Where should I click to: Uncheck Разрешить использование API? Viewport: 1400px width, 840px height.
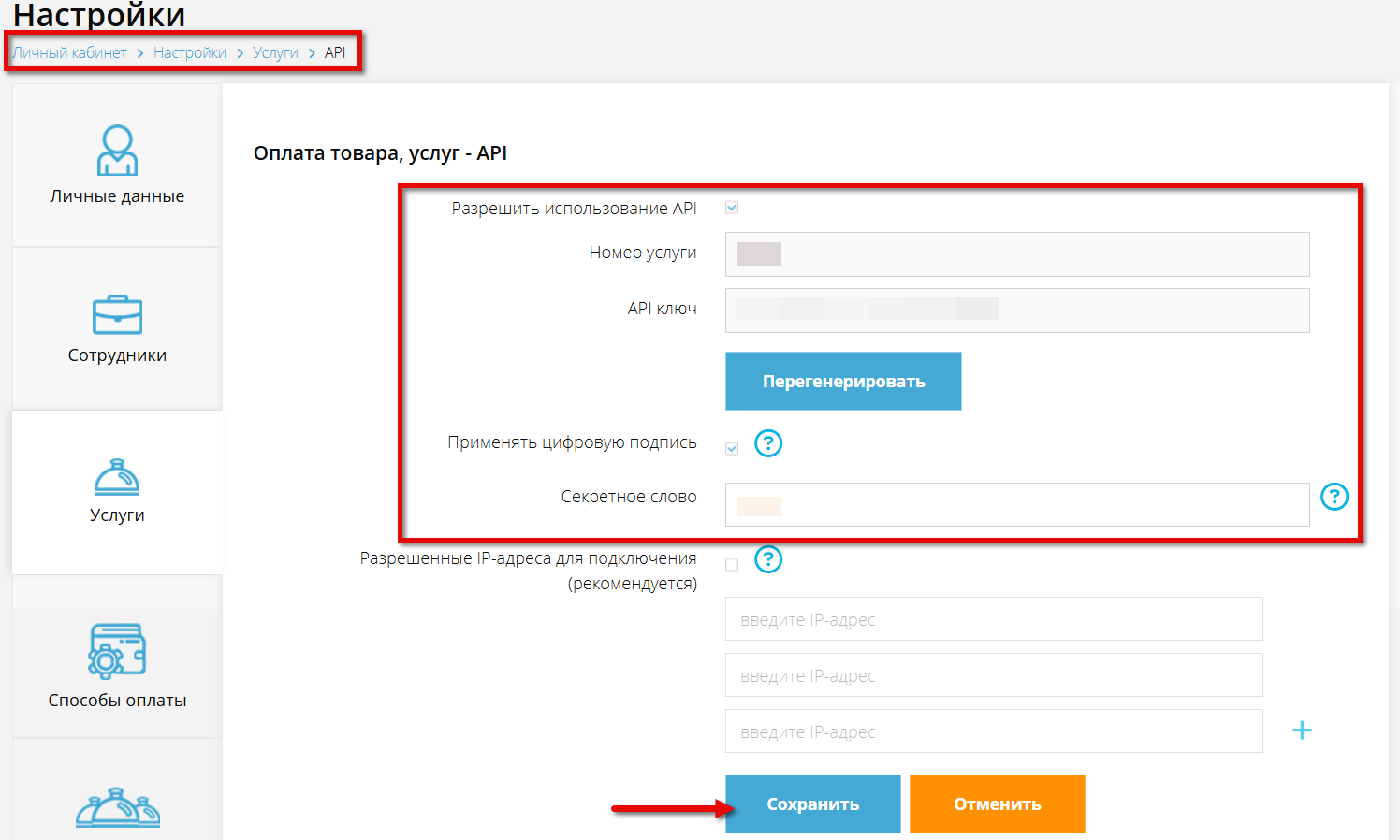click(x=731, y=208)
